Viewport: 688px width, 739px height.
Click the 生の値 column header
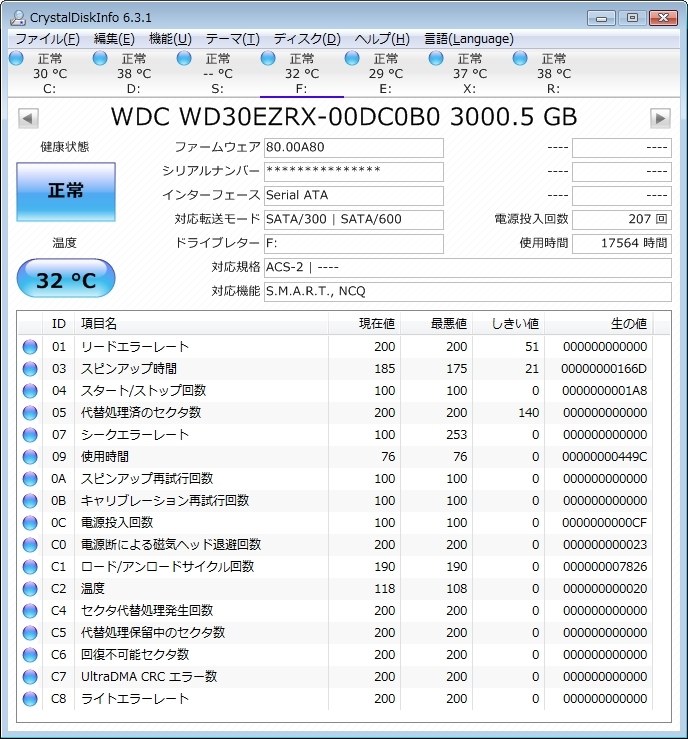[x=598, y=324]
